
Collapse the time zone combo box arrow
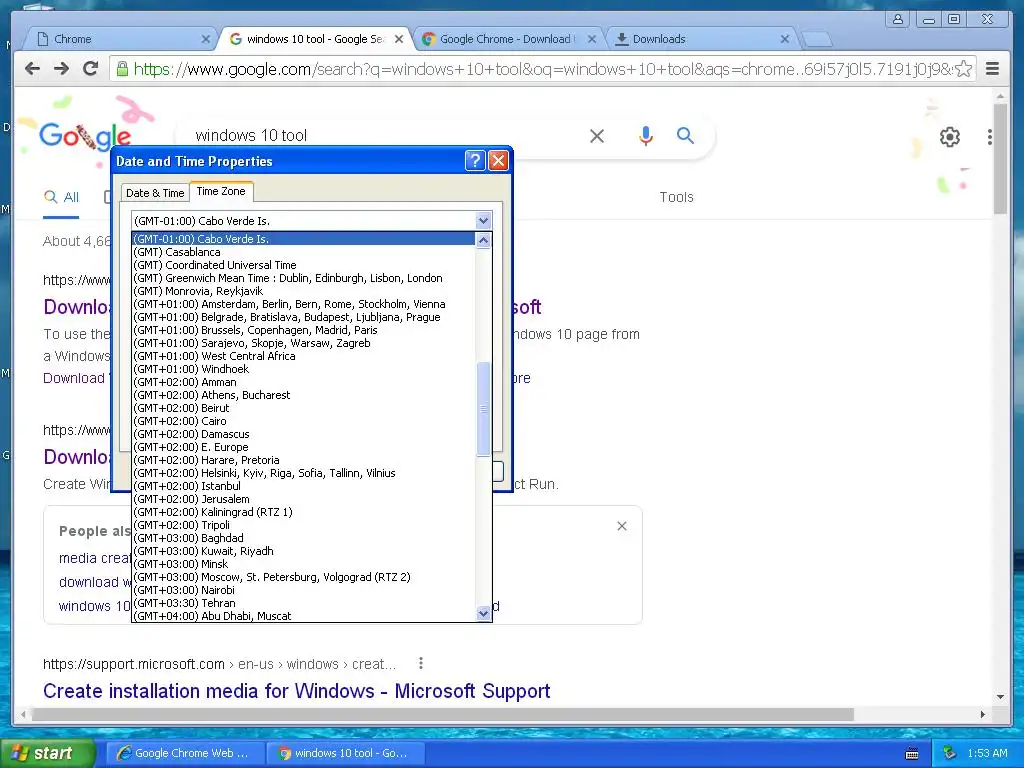pos(483,221)
